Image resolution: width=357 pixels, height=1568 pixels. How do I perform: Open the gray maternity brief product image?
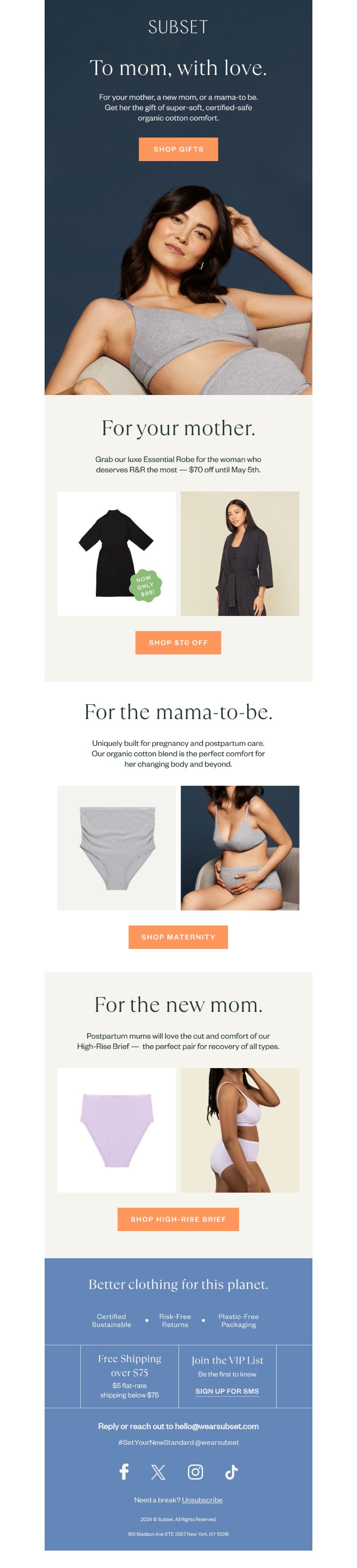pyautogui.click(x=116, y=848)
